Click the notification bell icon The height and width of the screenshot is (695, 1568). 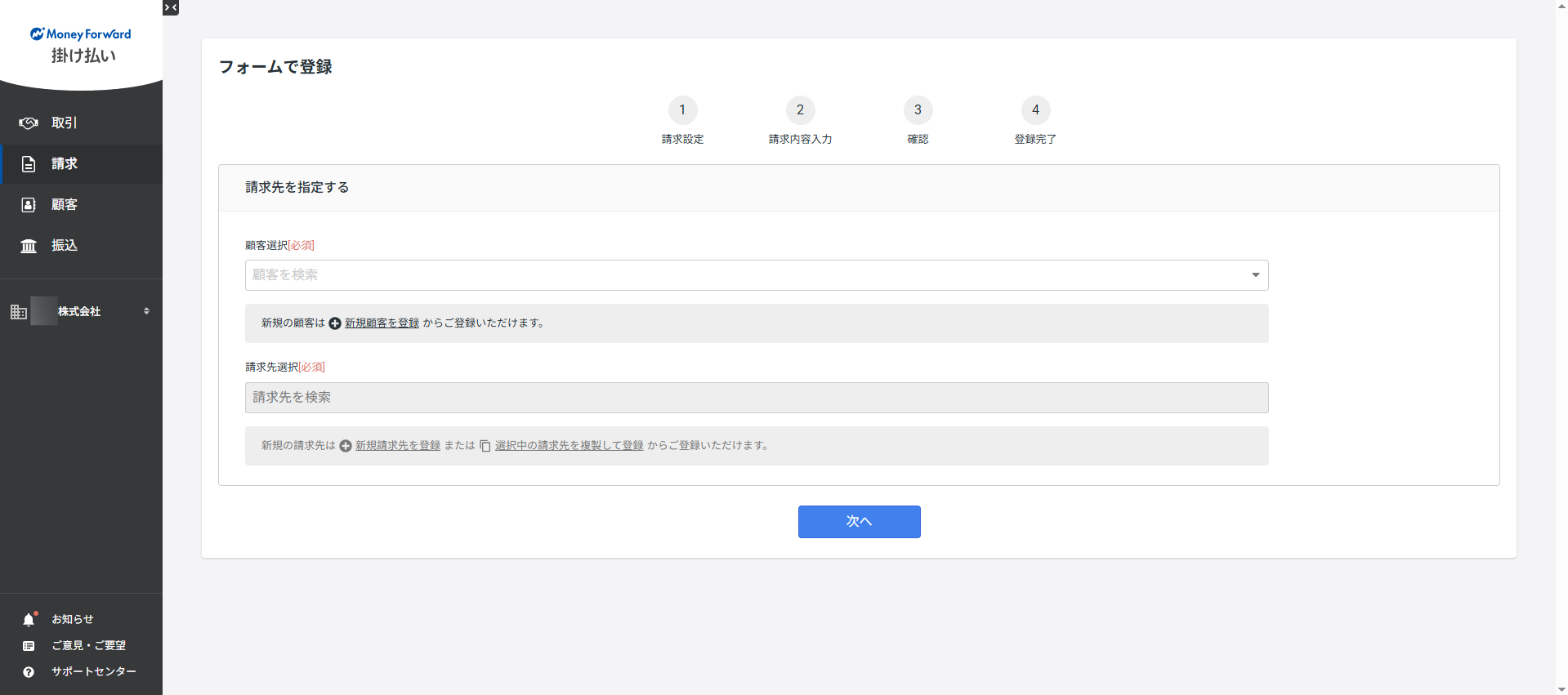tap(29, 620)
